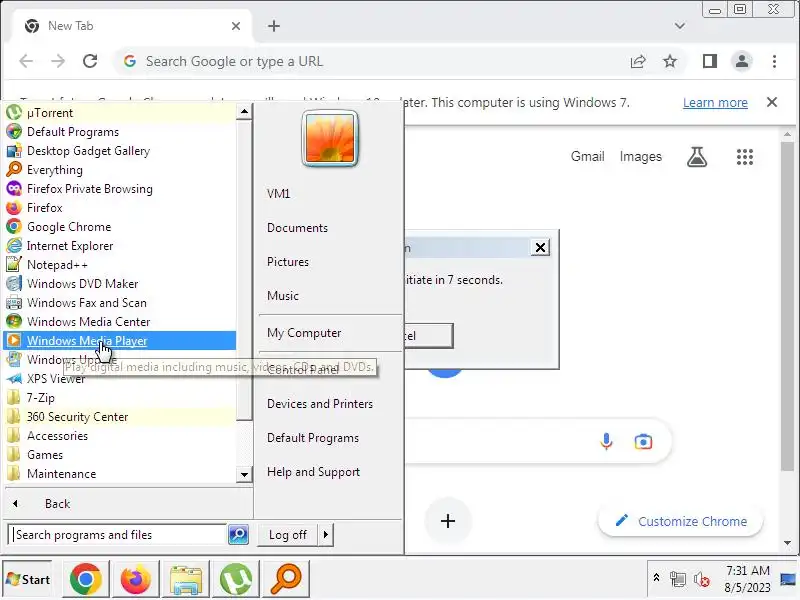Expand the Games folder
This screenshot has width=800, height=600.
(x=120, y=455)
